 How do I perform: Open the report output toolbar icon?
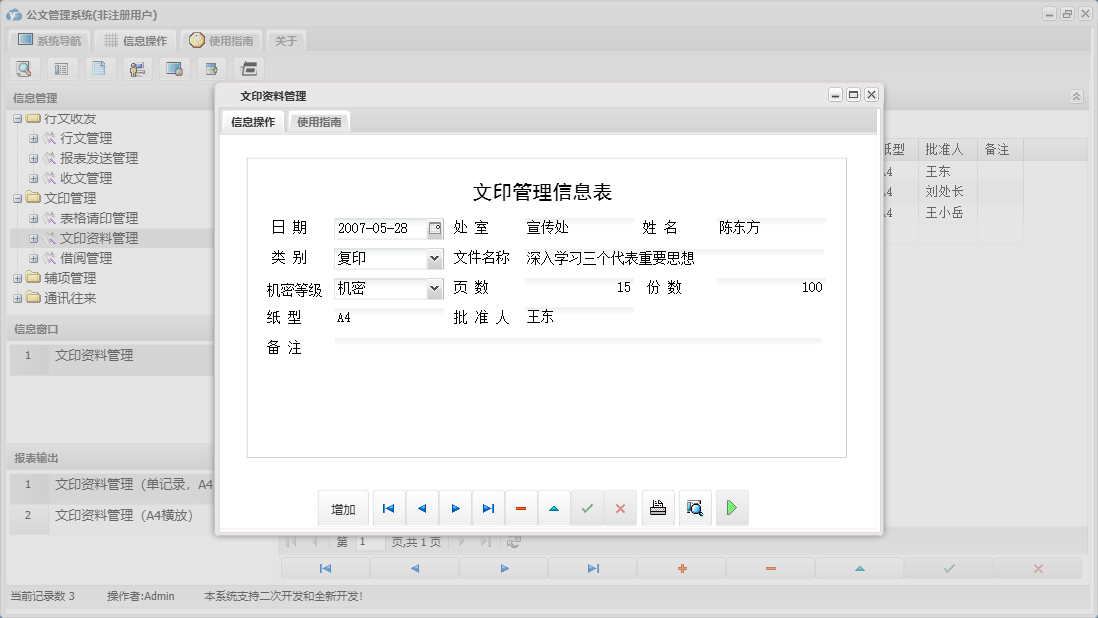point(211,68)
